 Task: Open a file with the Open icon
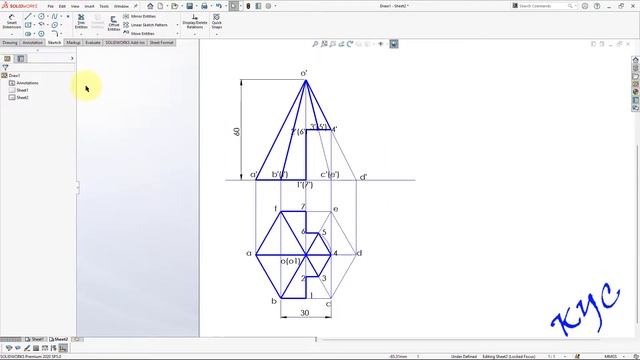coord(174,6)
